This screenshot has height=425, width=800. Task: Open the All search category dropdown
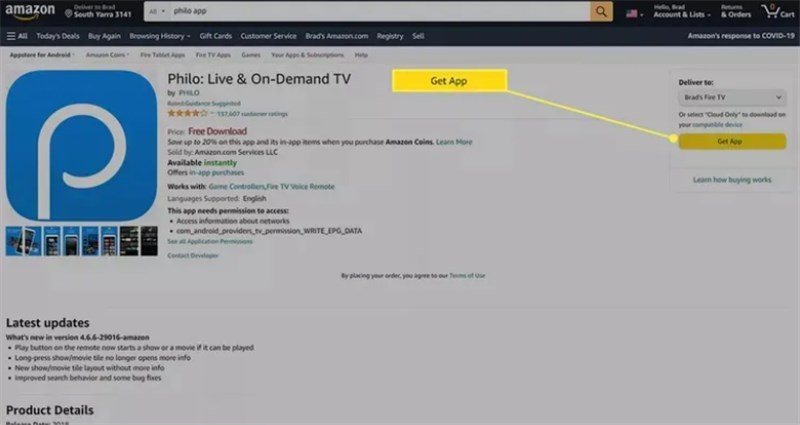[x=157, y=11]
